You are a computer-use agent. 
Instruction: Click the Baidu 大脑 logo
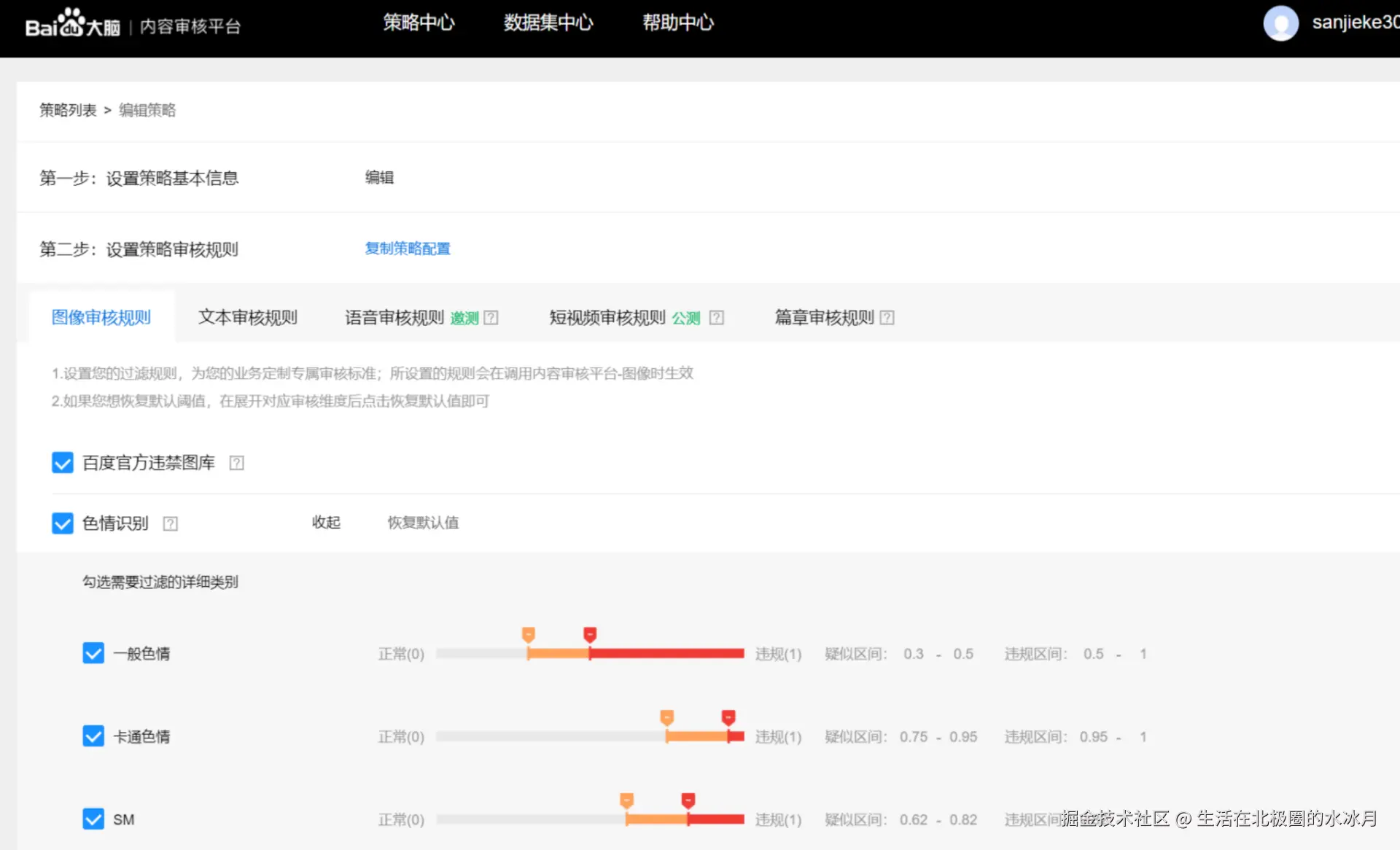tap(72, 24)
